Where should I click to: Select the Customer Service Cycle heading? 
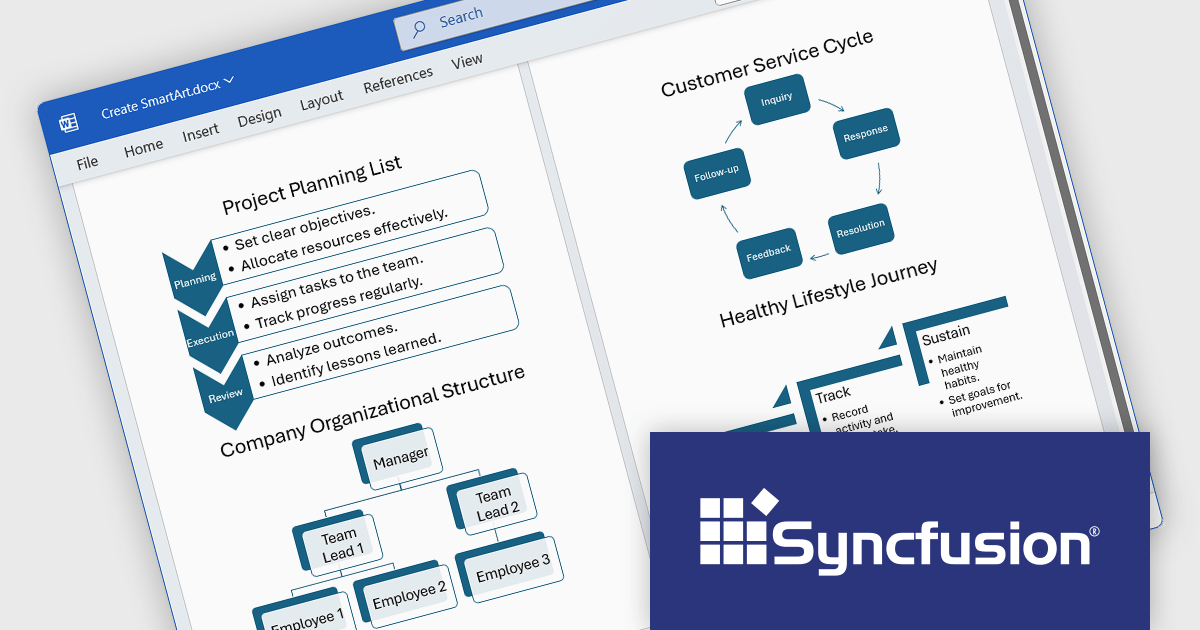coord(767,63)
